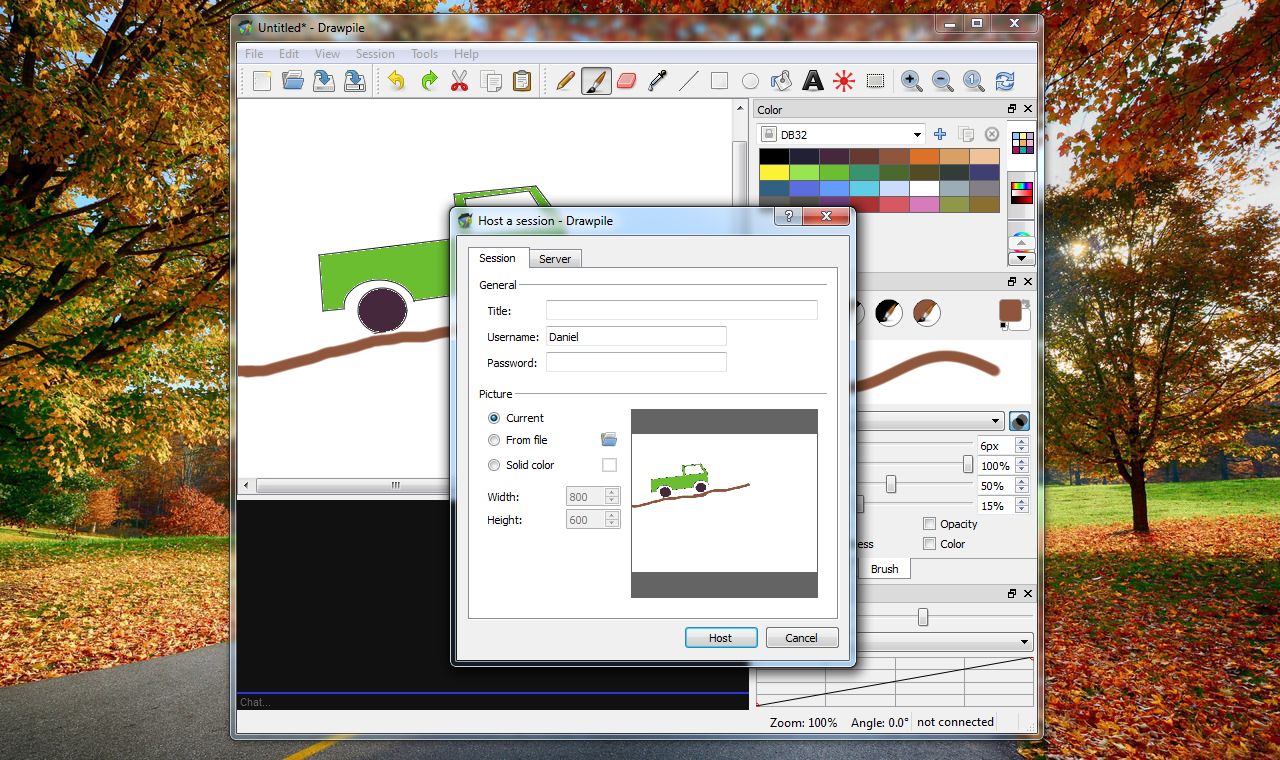
Task: Click the Chat input box
Action: 493,702
